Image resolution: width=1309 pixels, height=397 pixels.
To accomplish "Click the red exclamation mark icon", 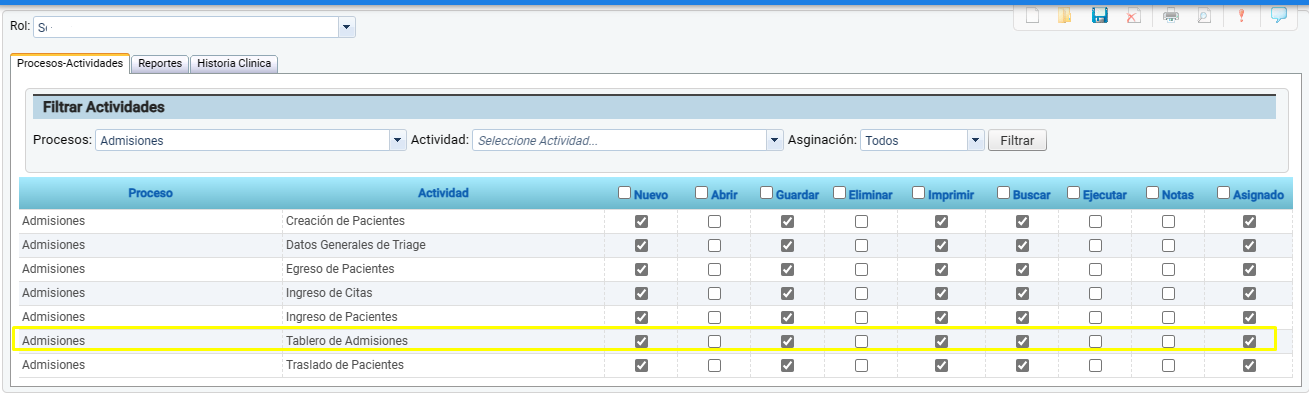I will [1242, 15].
